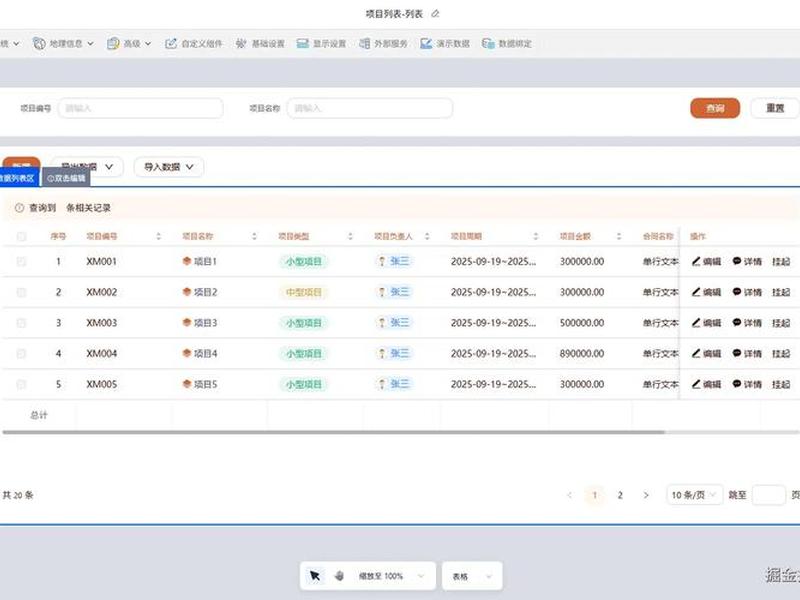800x600 pixels.
Task: Check the checkbox for row XM003
Action: click(x=21, y=322)
